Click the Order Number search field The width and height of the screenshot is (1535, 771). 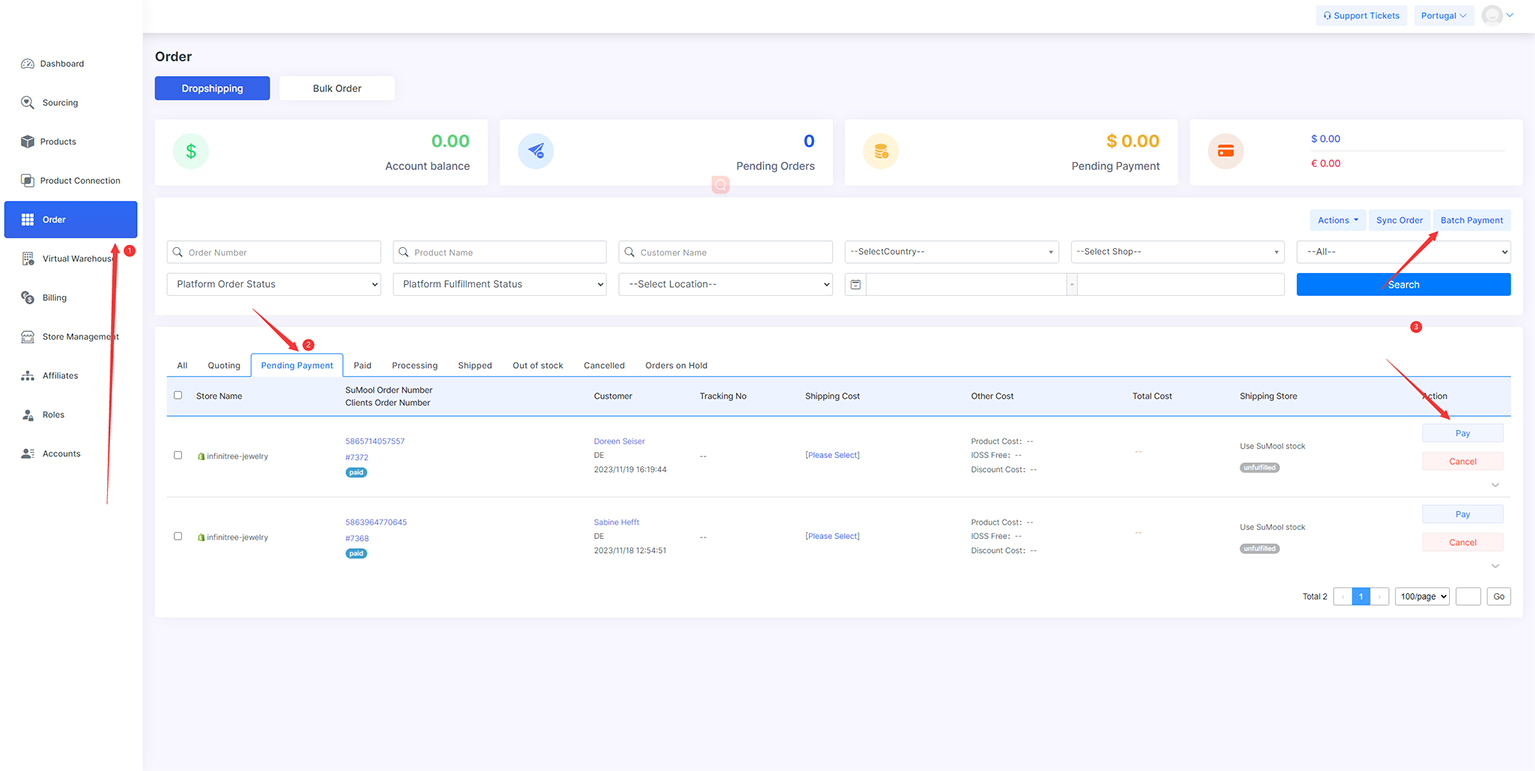click(273, 252)
